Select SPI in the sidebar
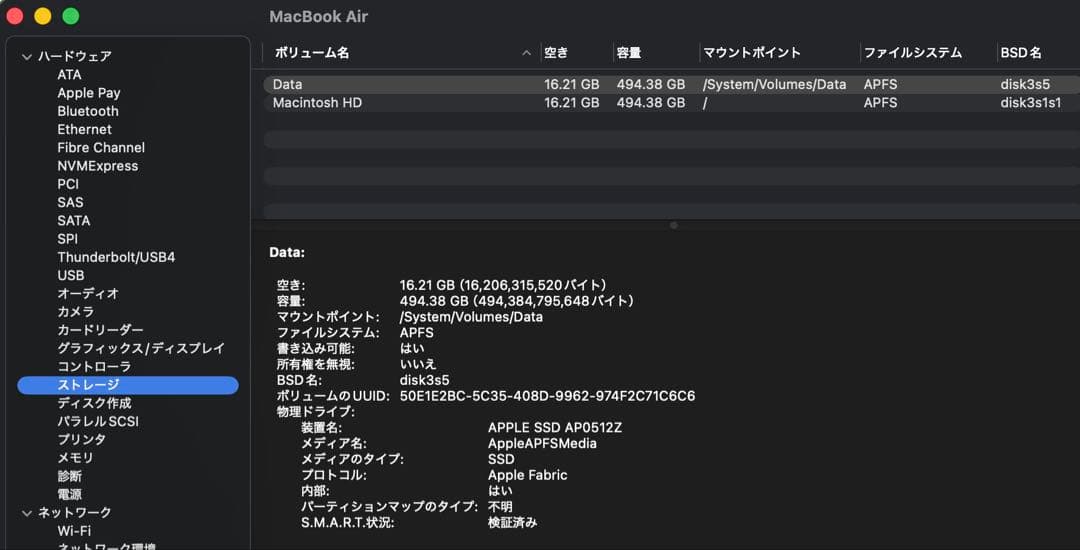 pos(68,239)
